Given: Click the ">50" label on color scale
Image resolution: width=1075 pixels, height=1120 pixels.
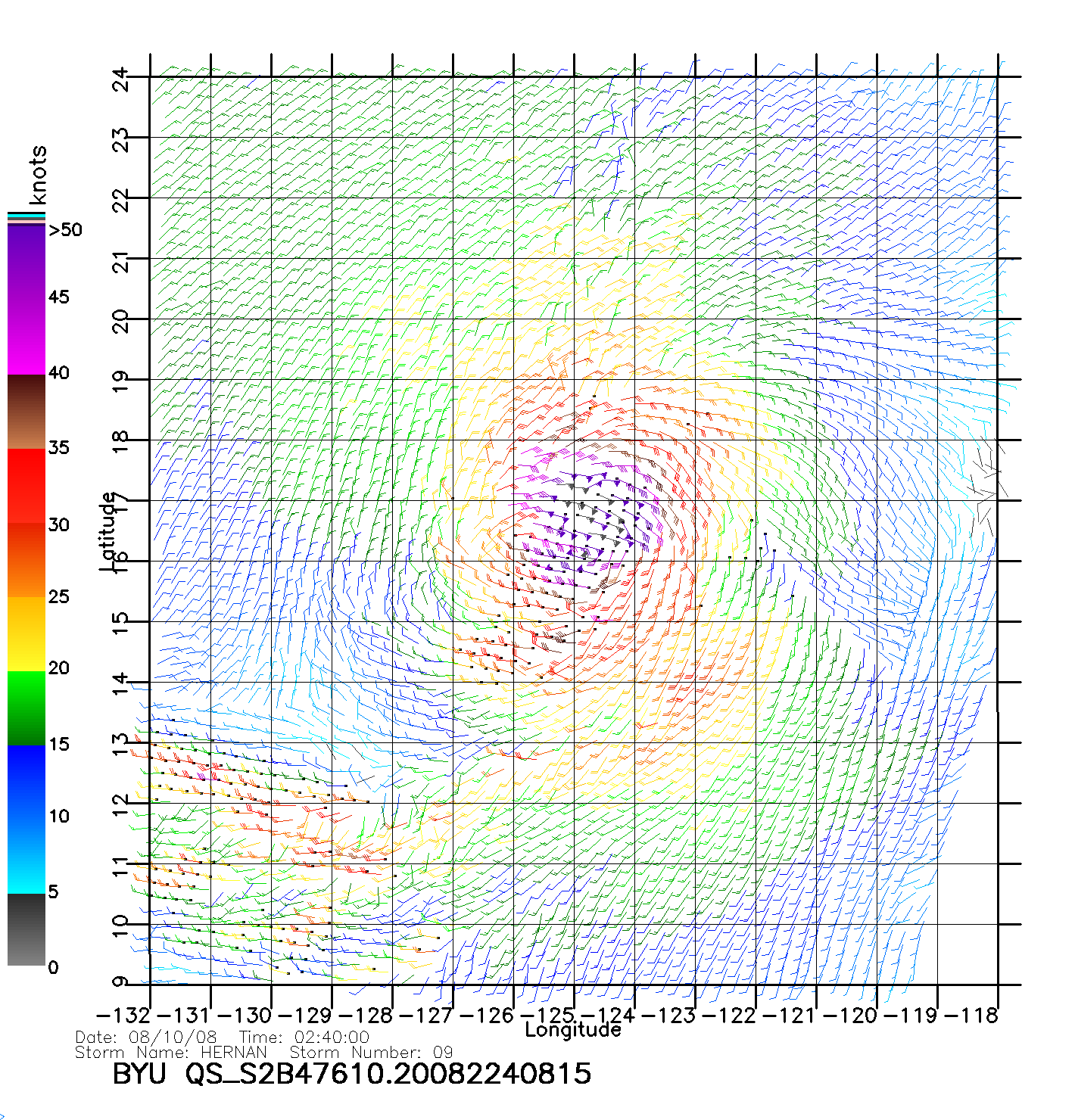Looking at the screenshot, I should [x=65, y=230].
